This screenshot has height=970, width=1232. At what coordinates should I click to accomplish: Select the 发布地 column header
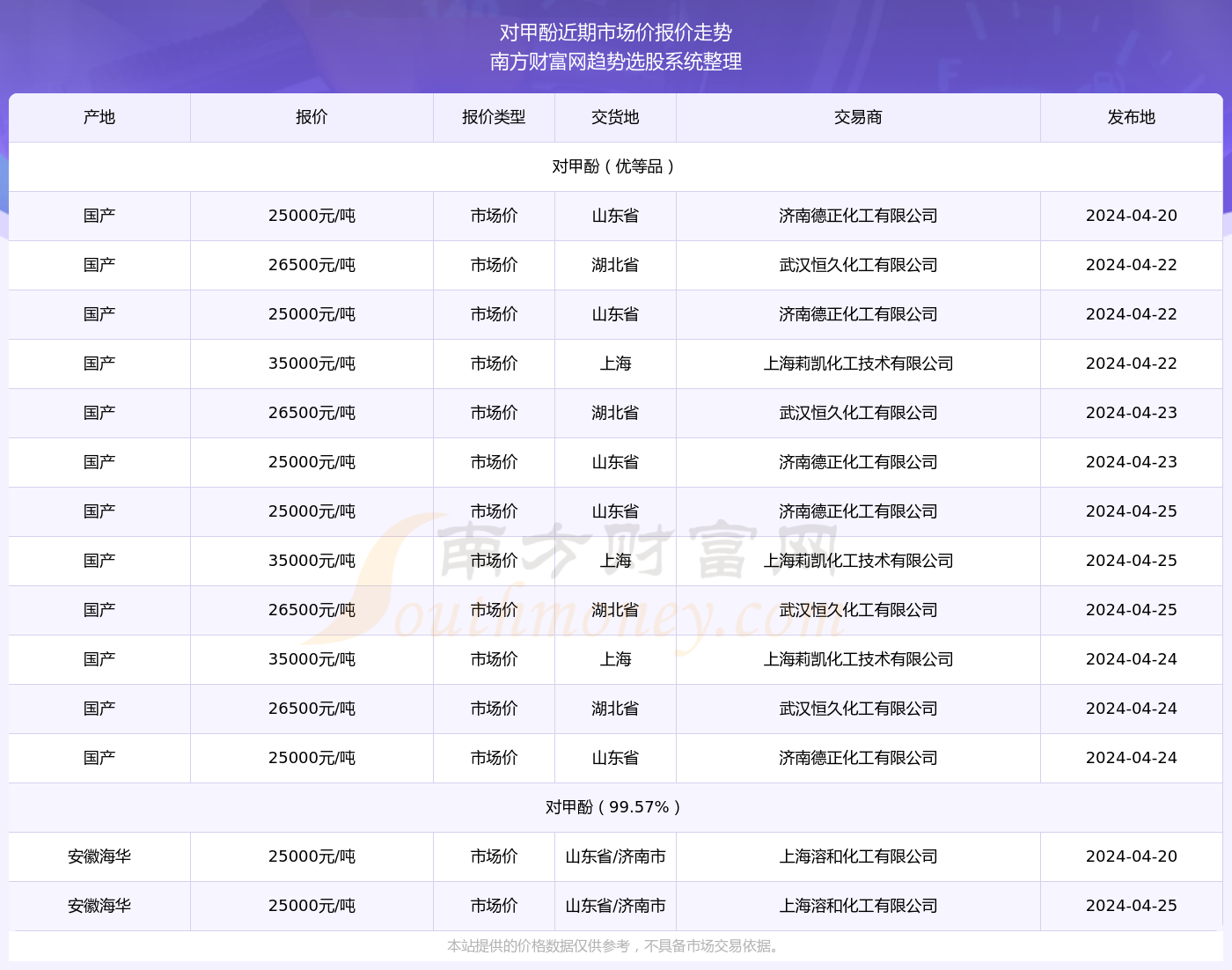pos(1131,117)
